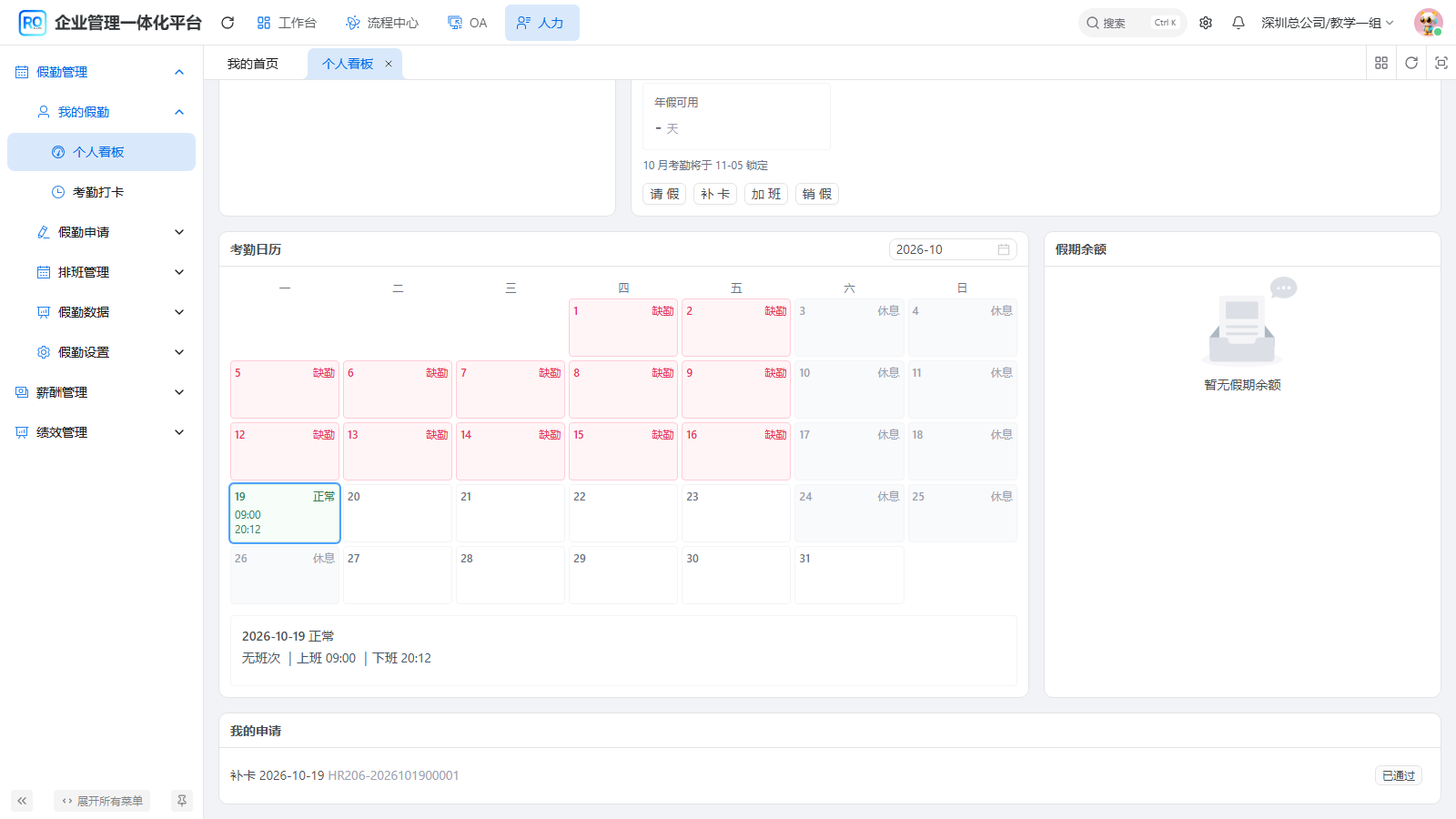The width and height of the screenshot is (1456, 819).
Task: Expand the 绩效管理 menu
Action: tap(101, 432)
